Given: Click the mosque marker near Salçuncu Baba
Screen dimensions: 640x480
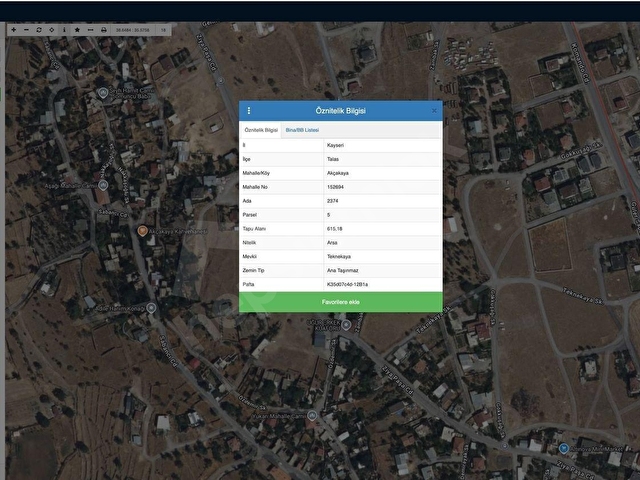Looking at the screenshot, I should (x=103, y=93).
